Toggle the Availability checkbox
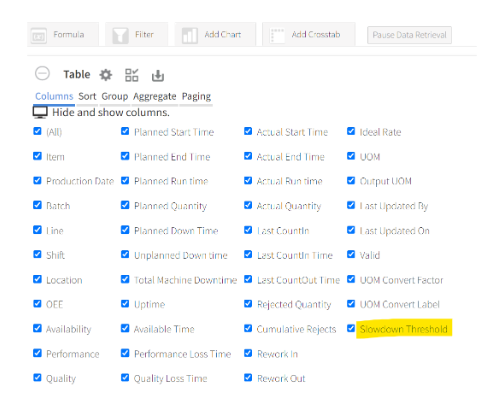 click(37, 328)
